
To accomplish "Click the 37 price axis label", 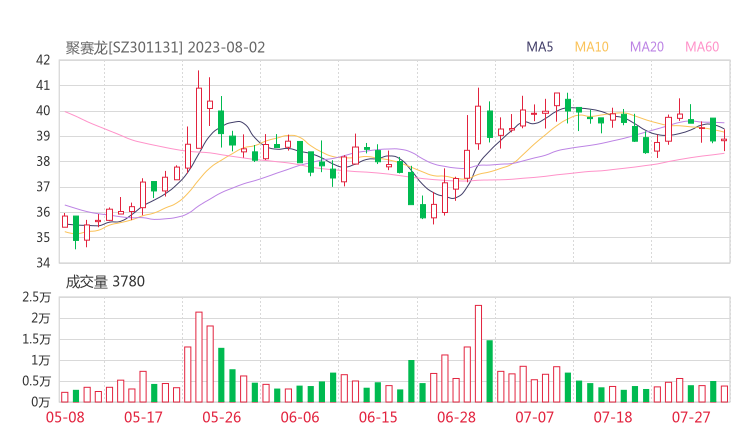I will [43, 187].
